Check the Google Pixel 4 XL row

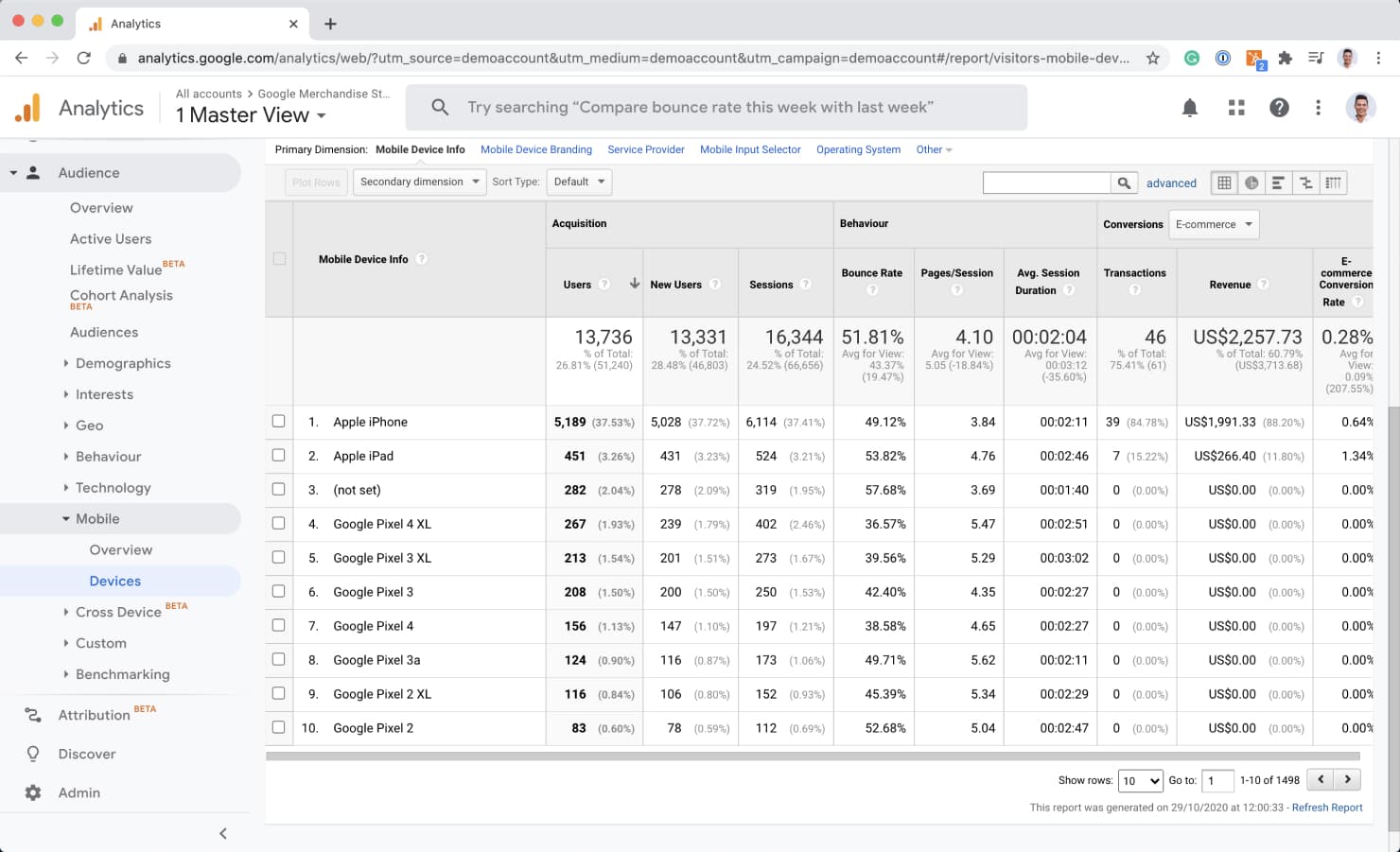(278, 524)
